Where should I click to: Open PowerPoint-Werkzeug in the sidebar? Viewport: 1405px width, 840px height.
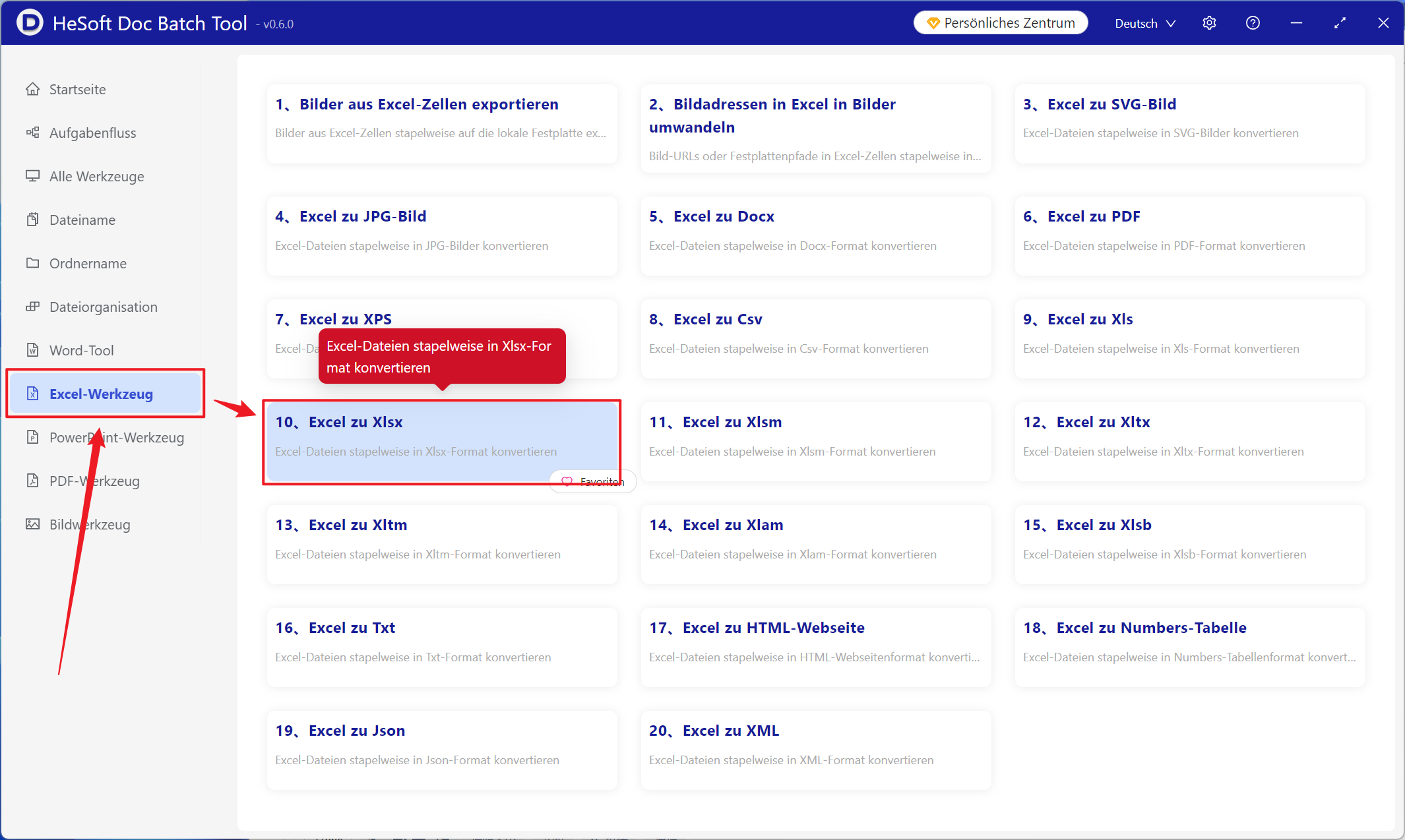coord(106,437)
